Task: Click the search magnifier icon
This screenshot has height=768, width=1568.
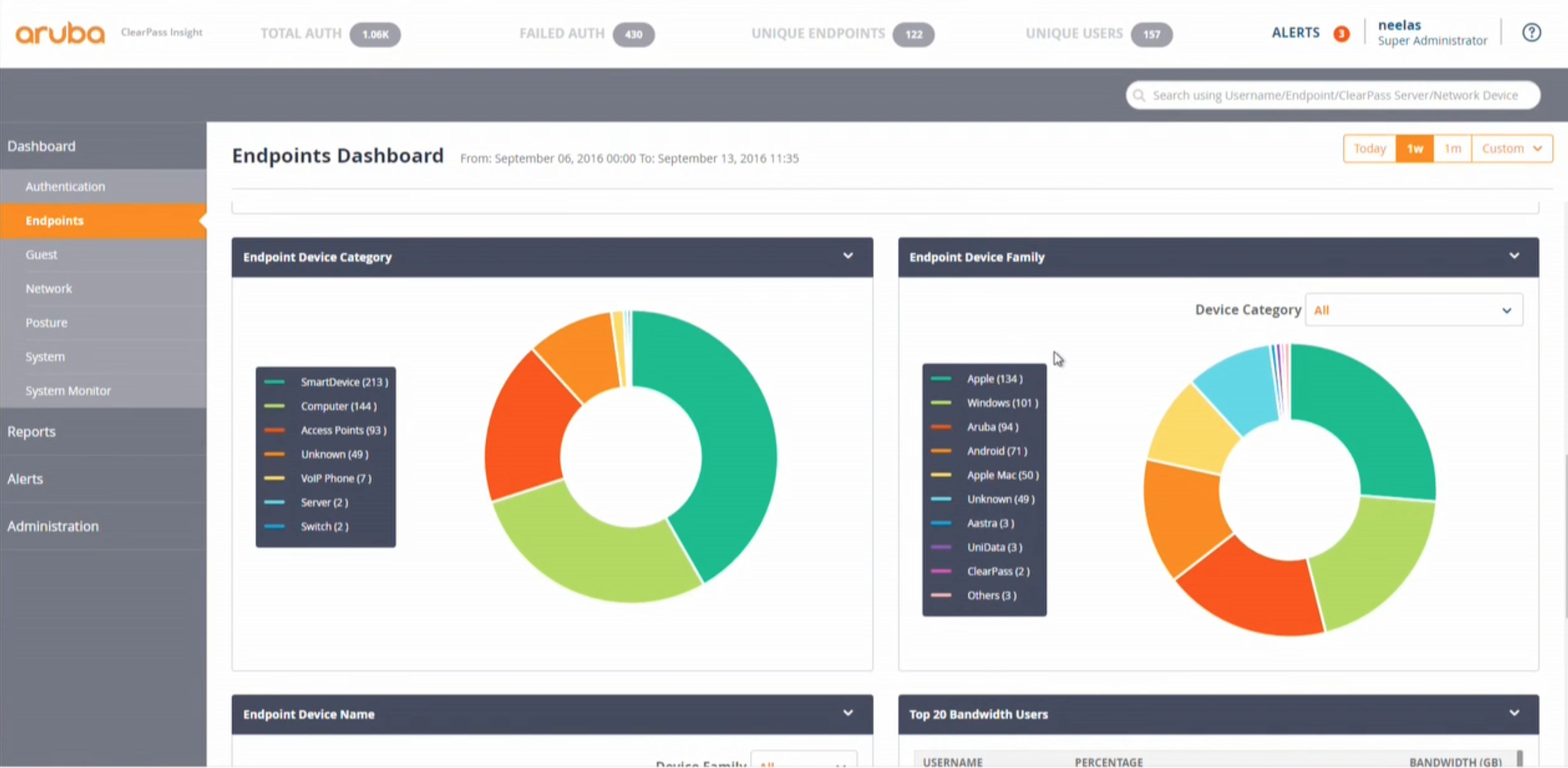Action: point(1139,95)
